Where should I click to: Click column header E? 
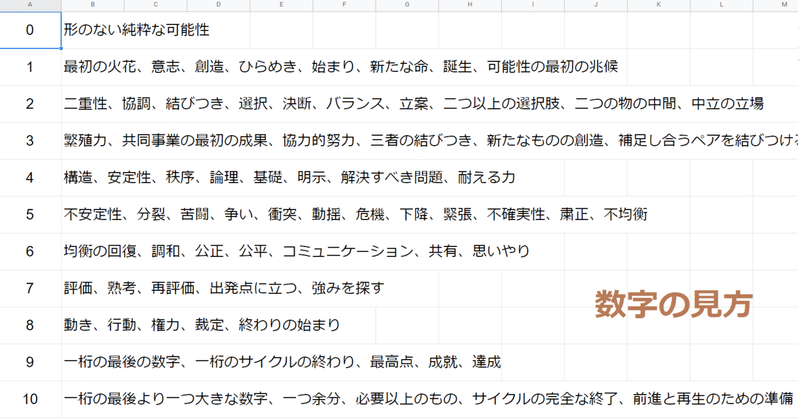coord(281,5)
